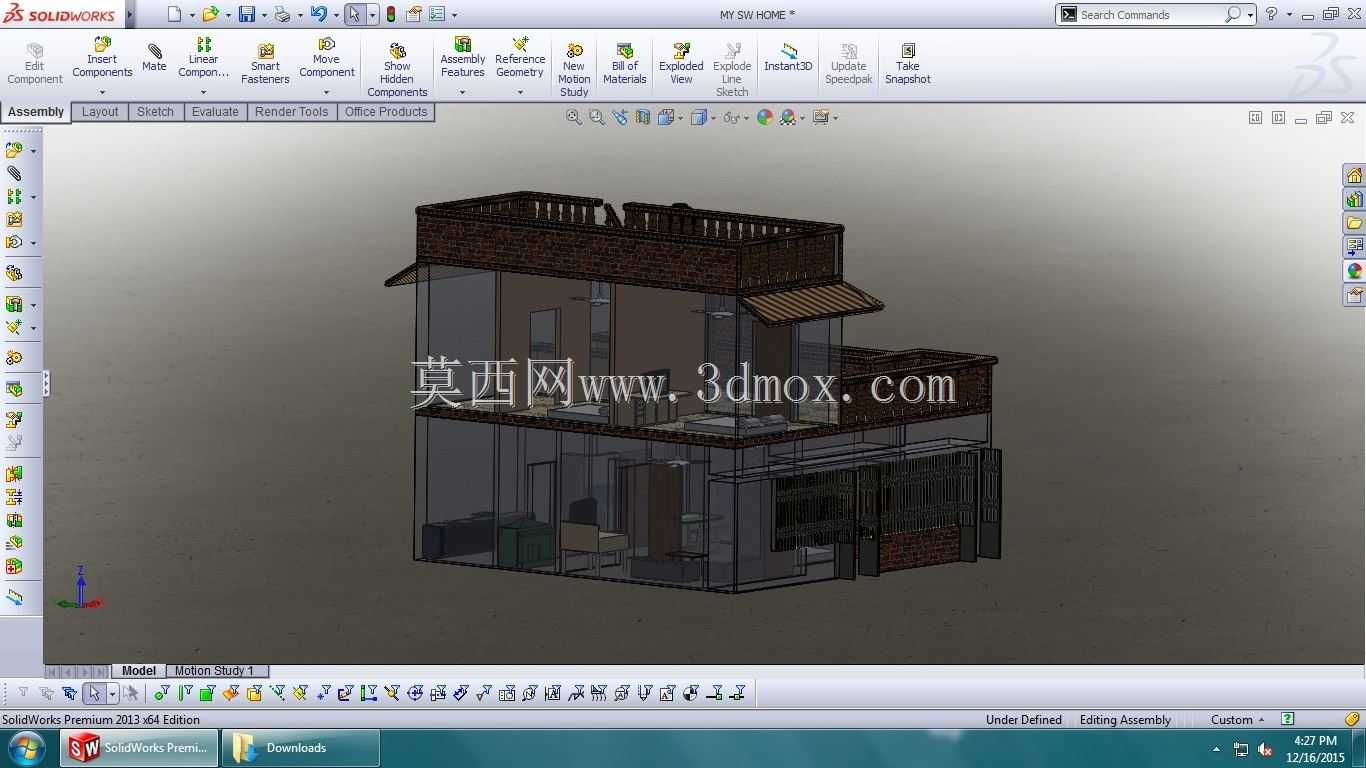Switch to the Sketch tab
Image resolution: width=1366 pixels, height=768 pixels.
[155, 112]
